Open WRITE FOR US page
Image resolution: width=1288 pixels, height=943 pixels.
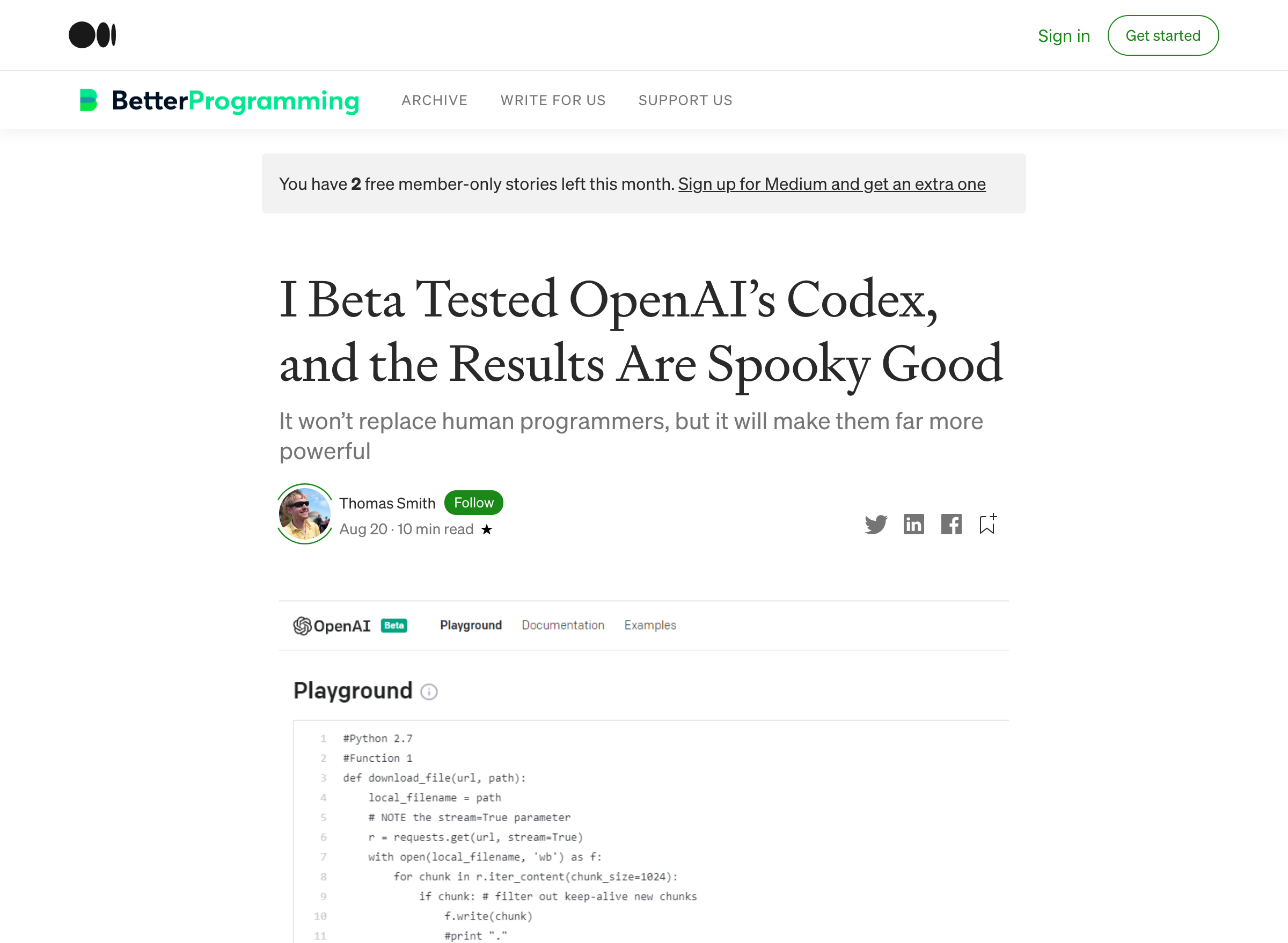click(553, 100)
